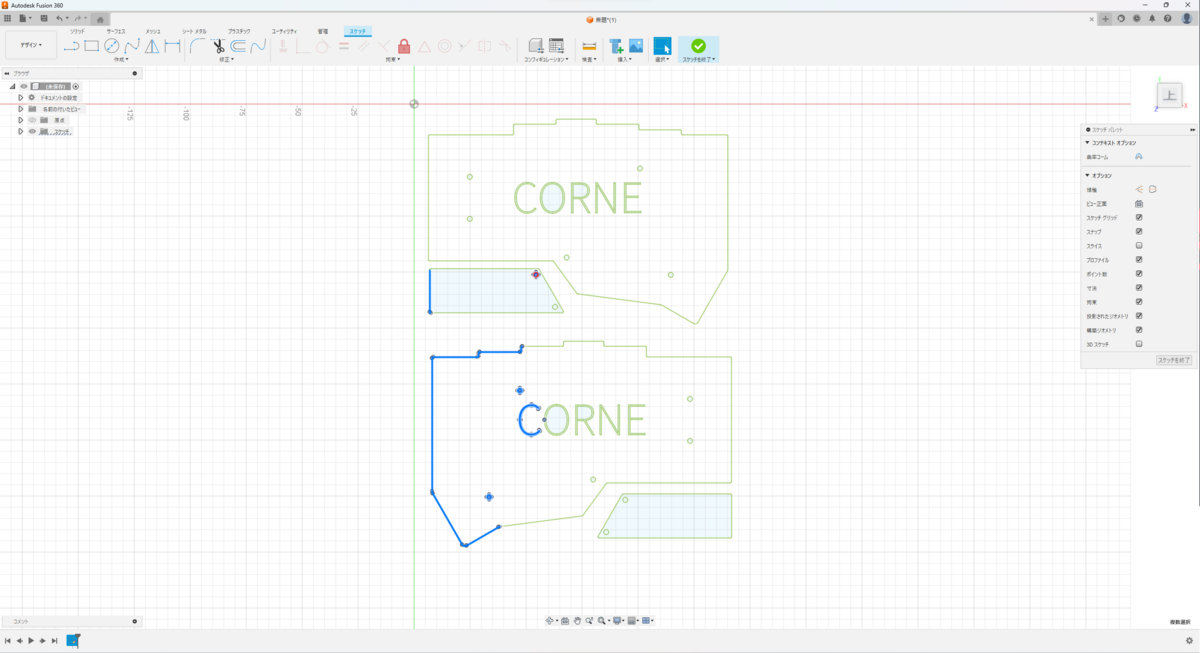1200x653 pixels.
Task: Click the curvature comb icon in palette
Action: point(1139,157)
